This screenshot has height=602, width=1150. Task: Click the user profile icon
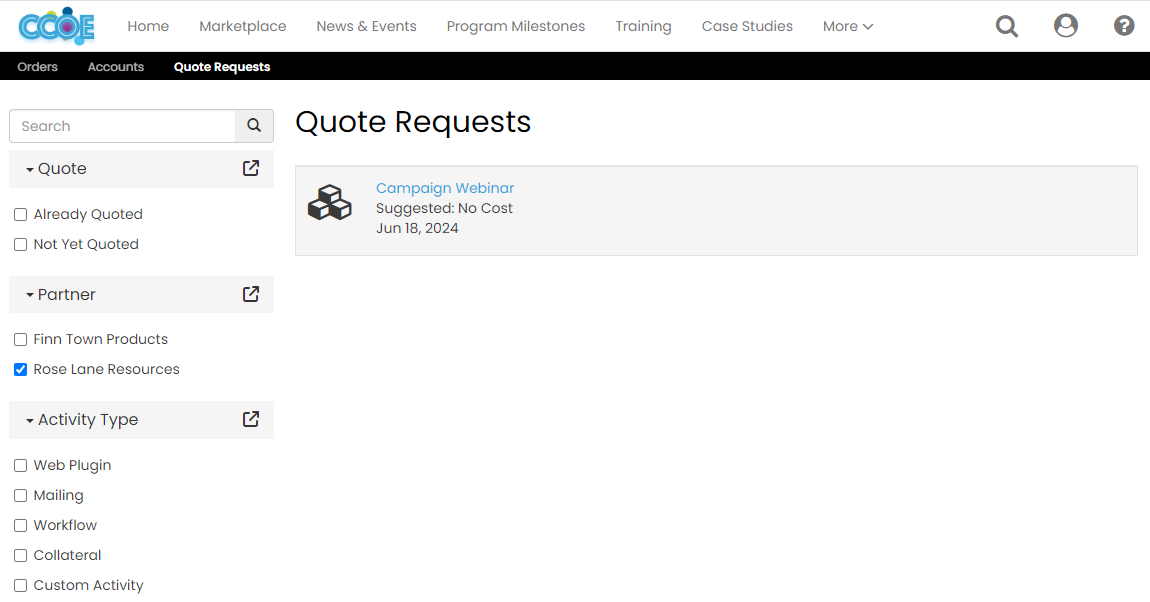1065,25
